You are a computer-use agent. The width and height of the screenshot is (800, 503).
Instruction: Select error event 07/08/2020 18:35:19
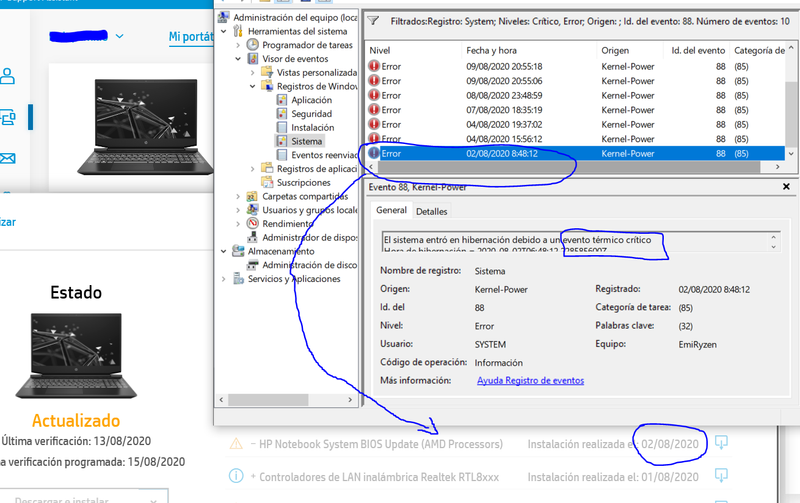(575, 110)
